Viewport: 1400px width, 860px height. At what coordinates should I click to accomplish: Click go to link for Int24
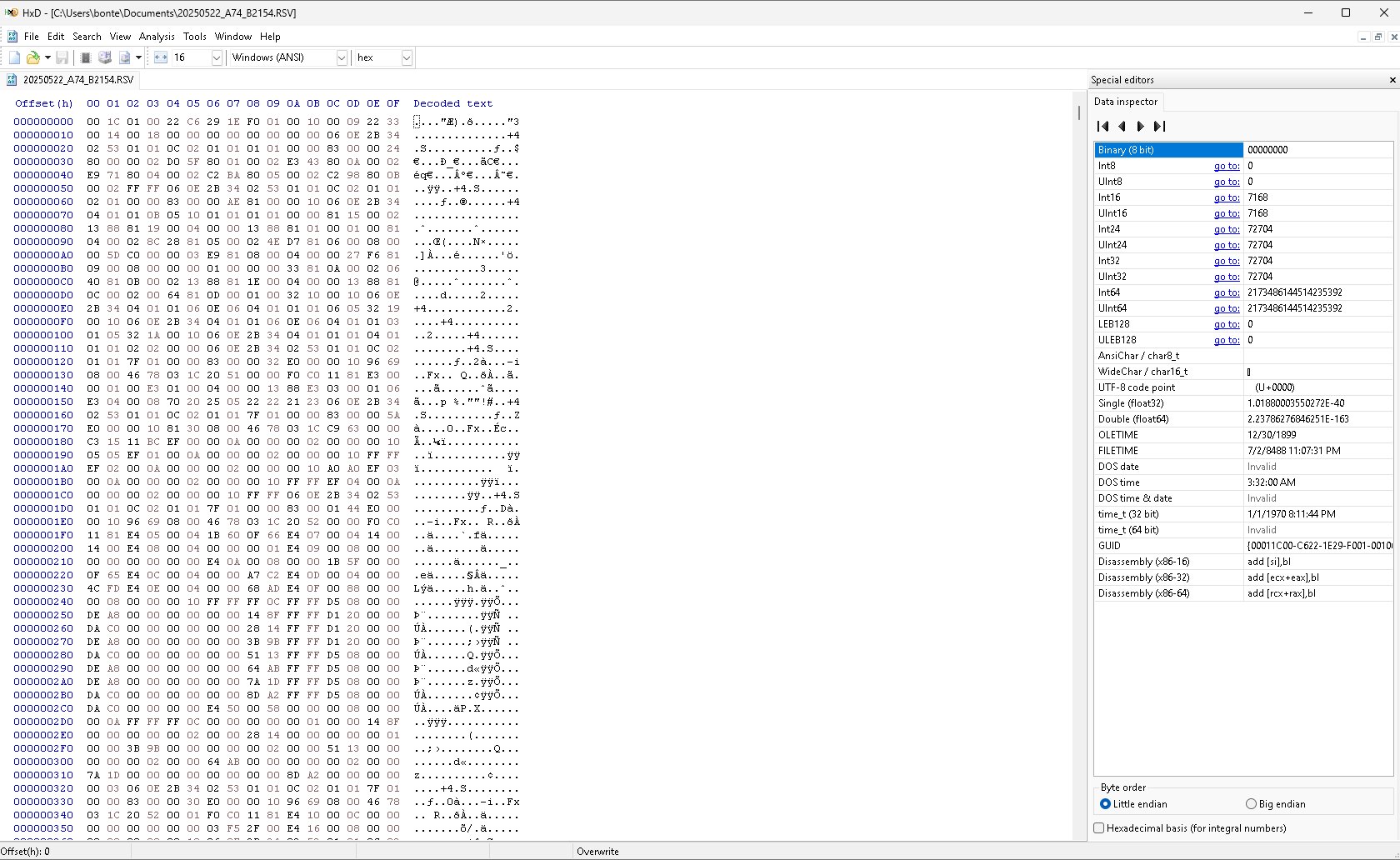tap(1227, 229)
